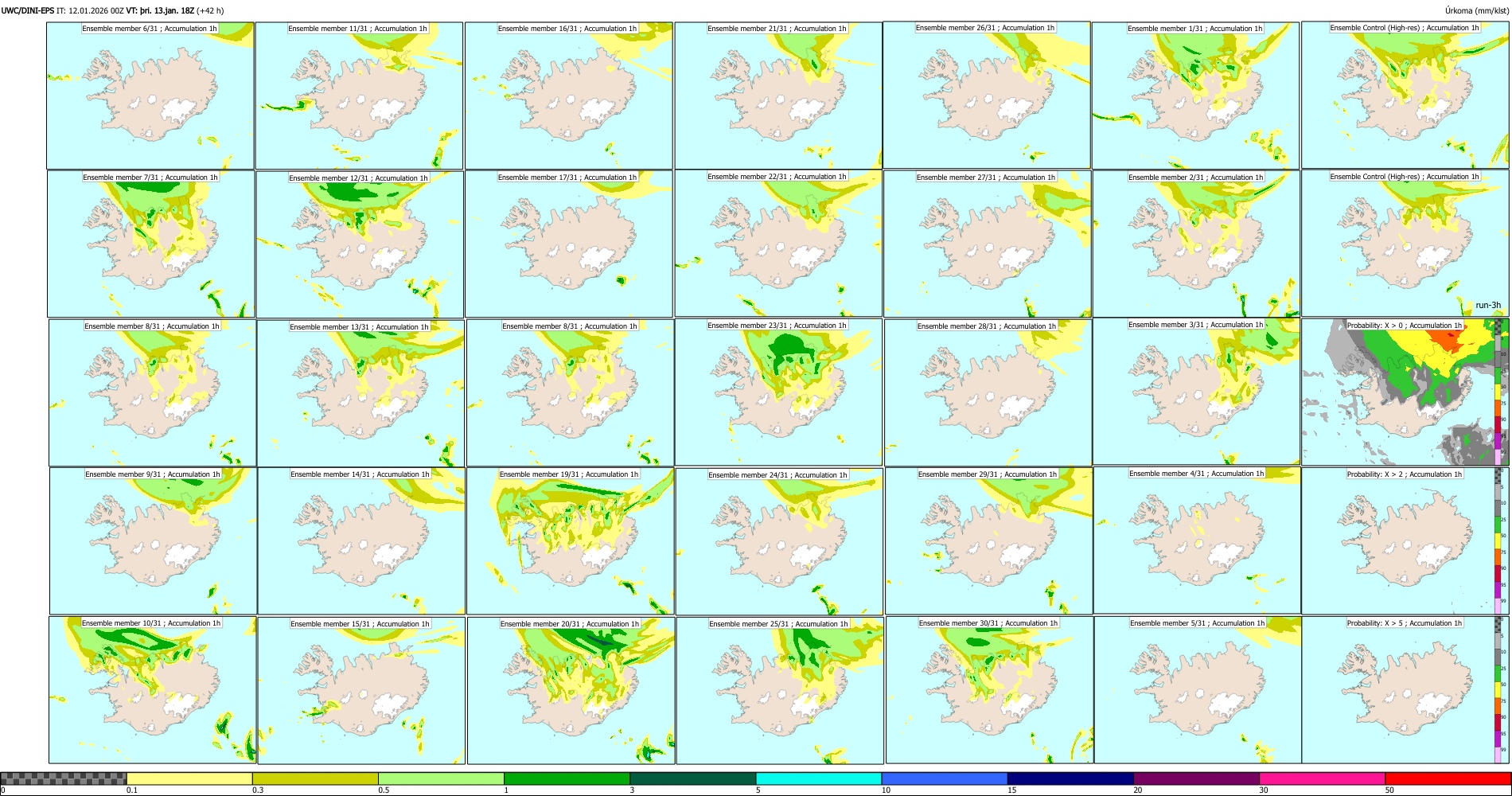
Task: Open the Ensemble member 13/31 map
Action: point(360,393)
